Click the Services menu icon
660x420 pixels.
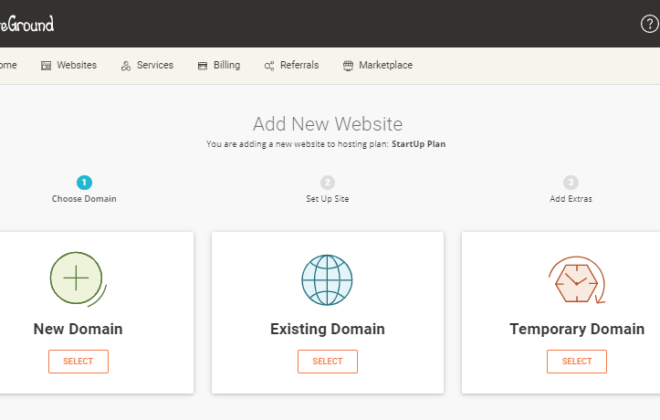pos(125,66)
